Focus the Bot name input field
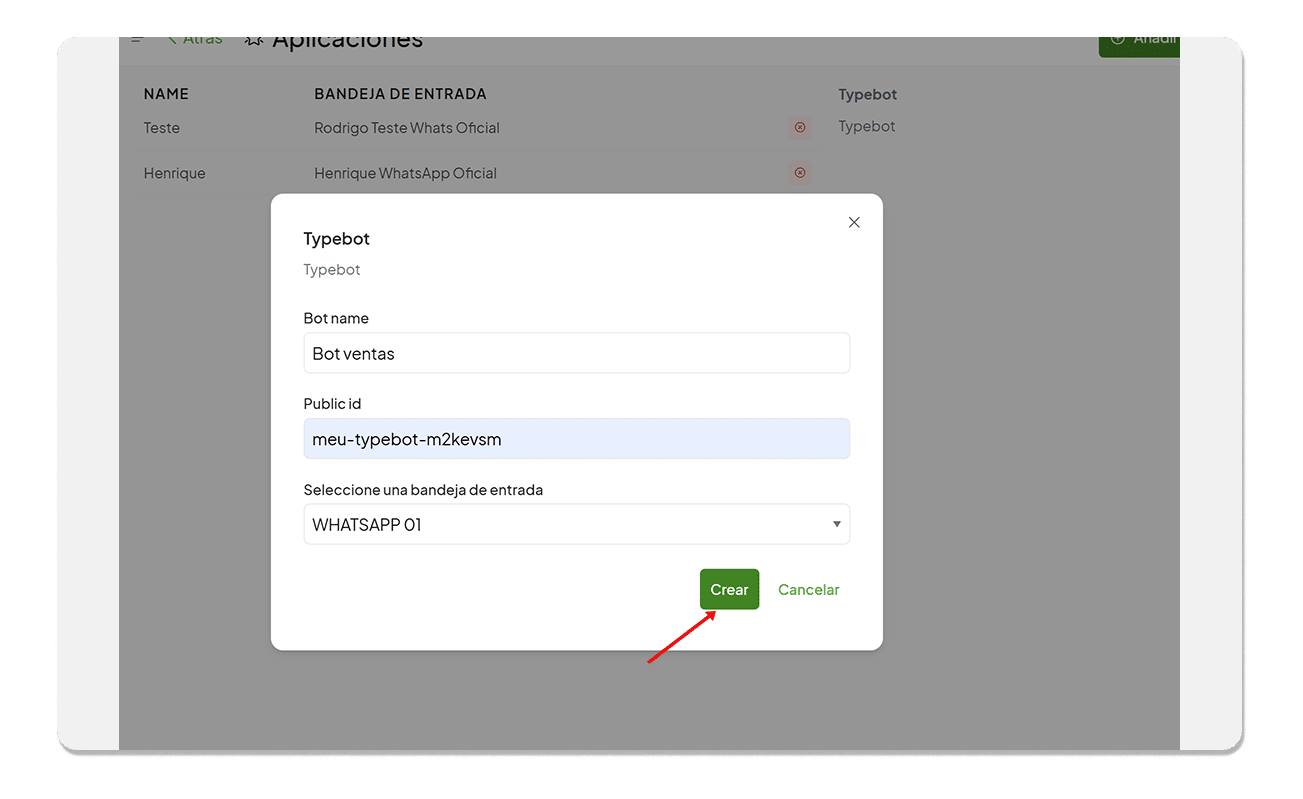This screenshot has width=1303, height=799. (x=576, y=353)
